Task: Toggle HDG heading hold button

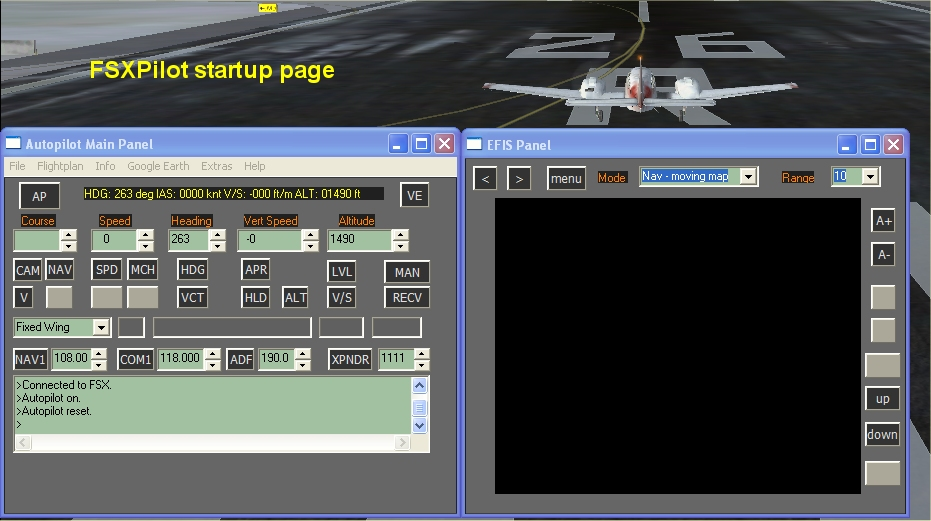Action: click(x=192, y=270)
